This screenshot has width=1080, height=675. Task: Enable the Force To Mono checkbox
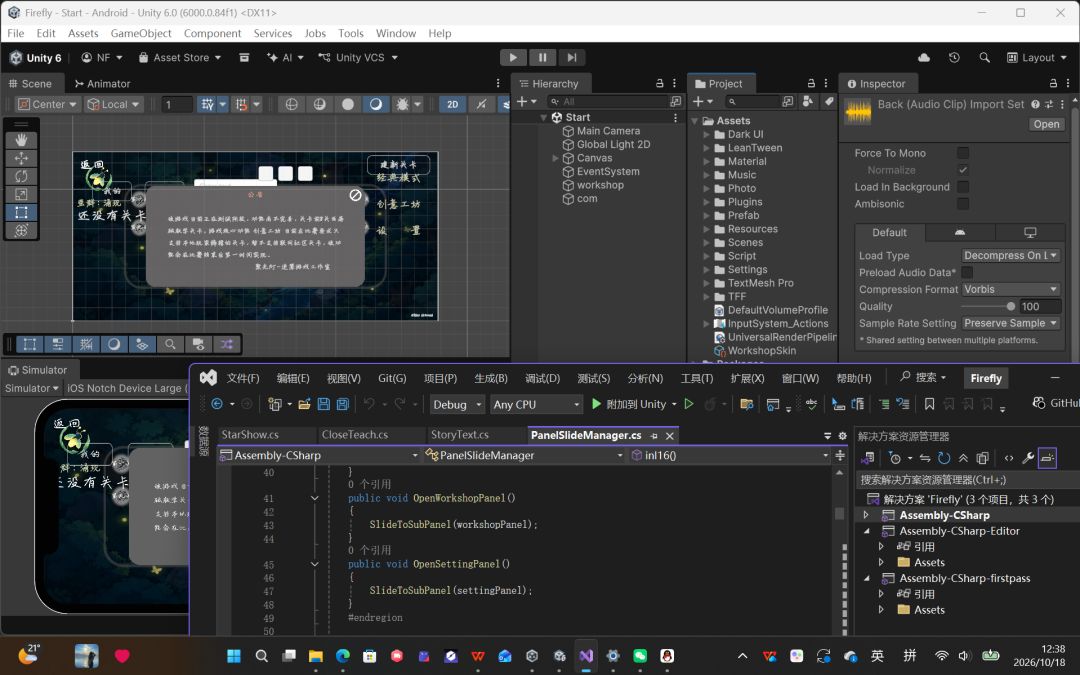[x=963, y=153]
